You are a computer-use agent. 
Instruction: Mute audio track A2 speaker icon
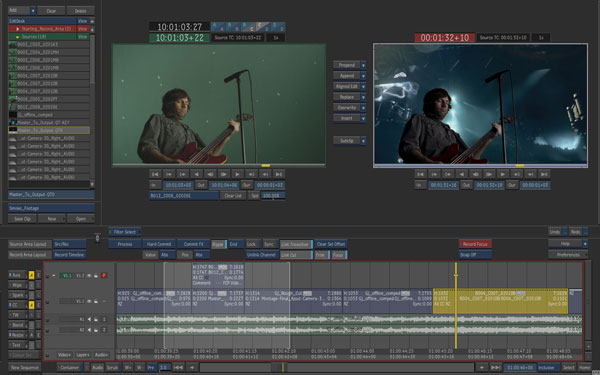coord(89,329)
